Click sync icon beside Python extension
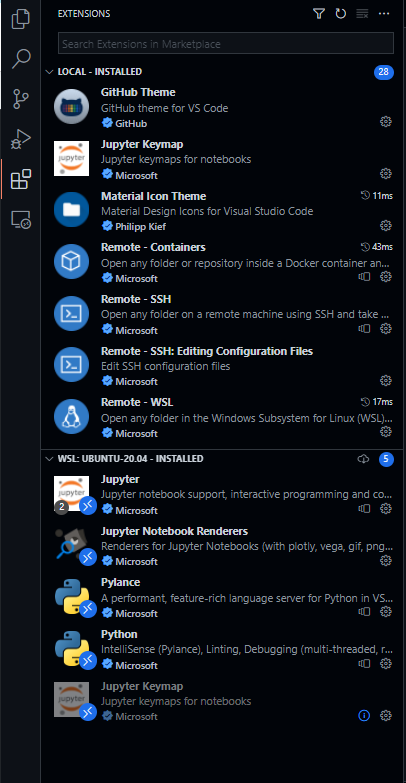This screenshot has height=783, width=406. click(365, 664)
